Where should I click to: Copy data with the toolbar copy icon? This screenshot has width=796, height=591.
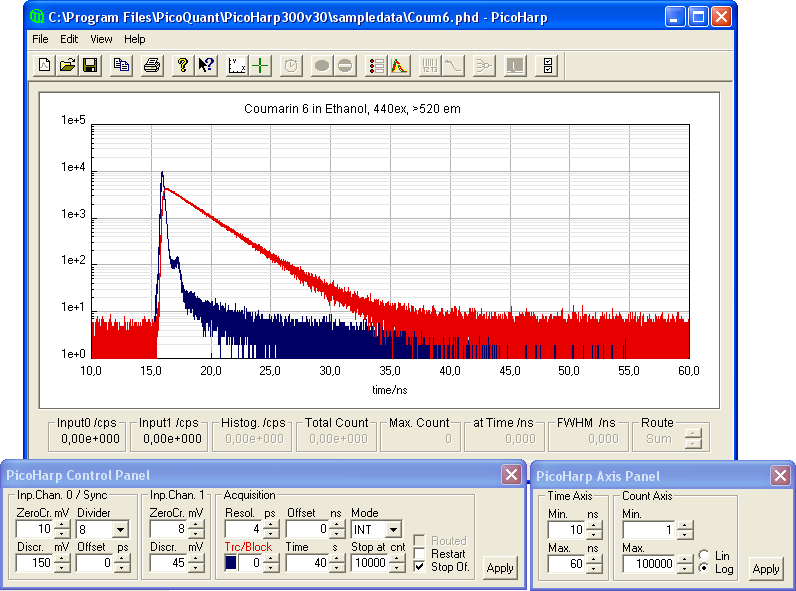pos(121,65)
